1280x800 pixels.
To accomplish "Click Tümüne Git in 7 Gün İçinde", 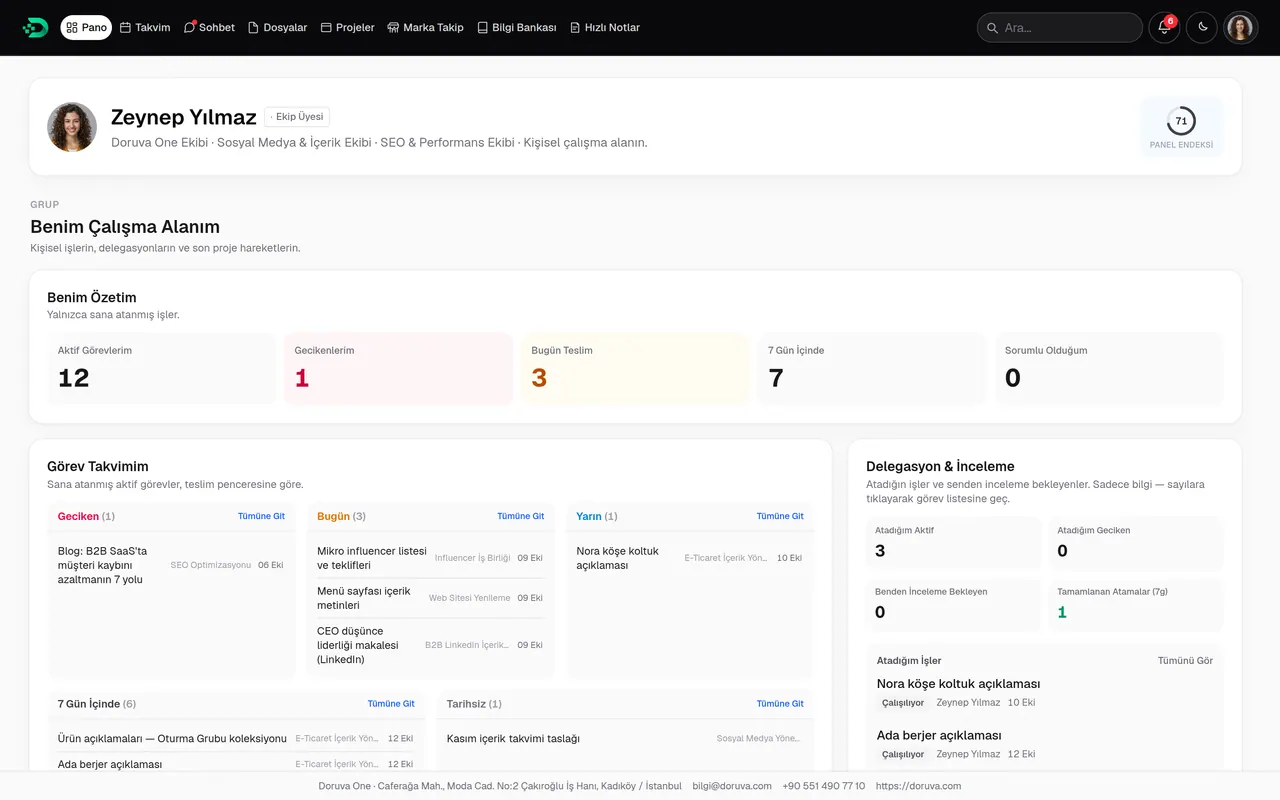I will [391, 704].
